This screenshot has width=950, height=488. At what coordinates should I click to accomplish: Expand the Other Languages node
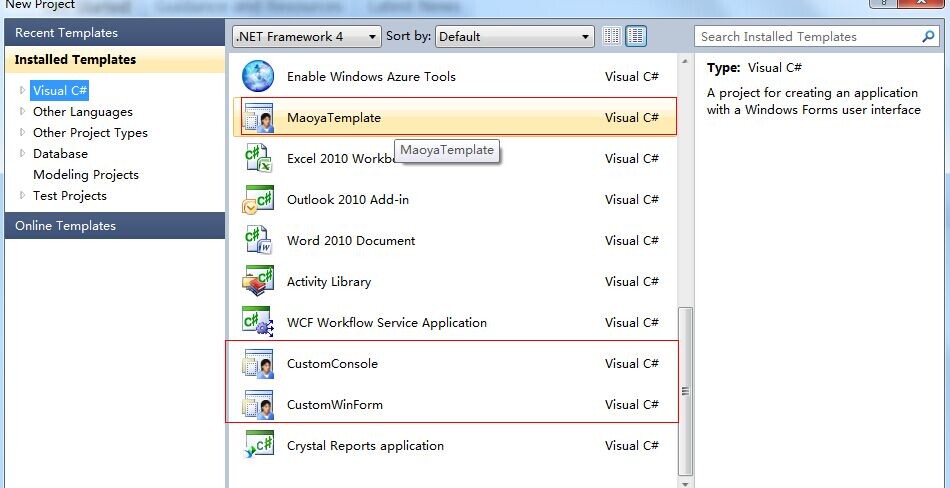pos(22,112)
